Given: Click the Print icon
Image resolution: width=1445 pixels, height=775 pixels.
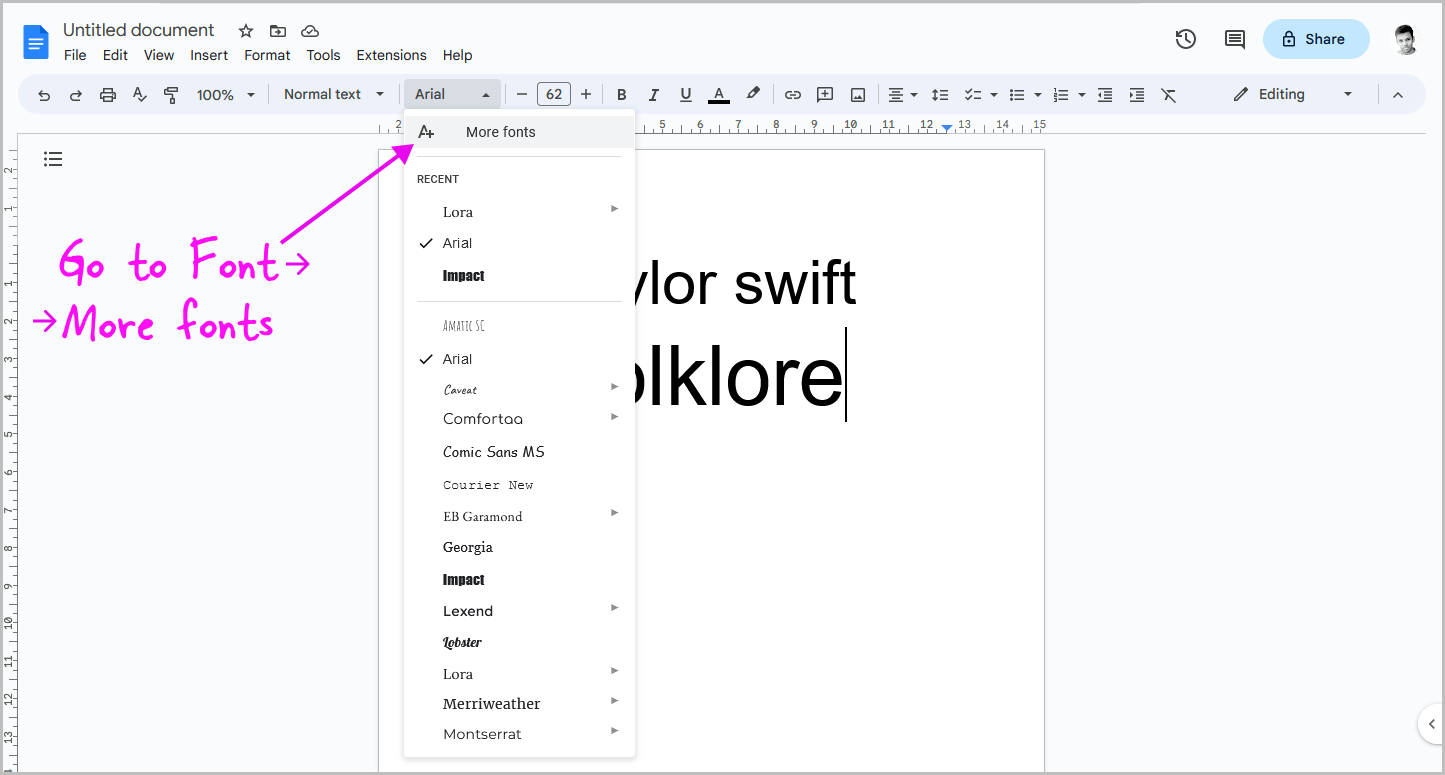Looking at the screenshot, I should tap(108, 95).
